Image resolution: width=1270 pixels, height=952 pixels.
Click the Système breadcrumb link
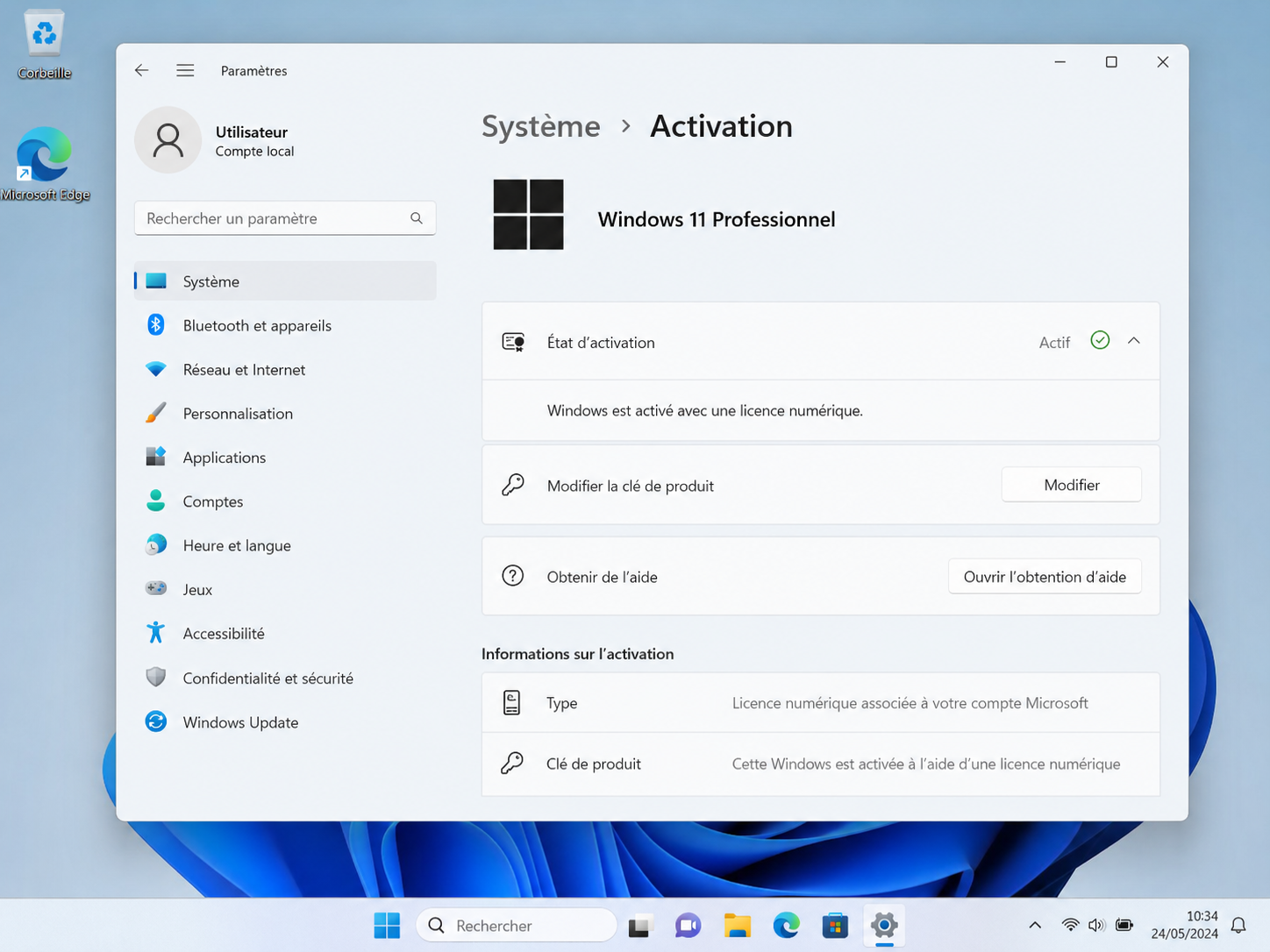[541, 126]
